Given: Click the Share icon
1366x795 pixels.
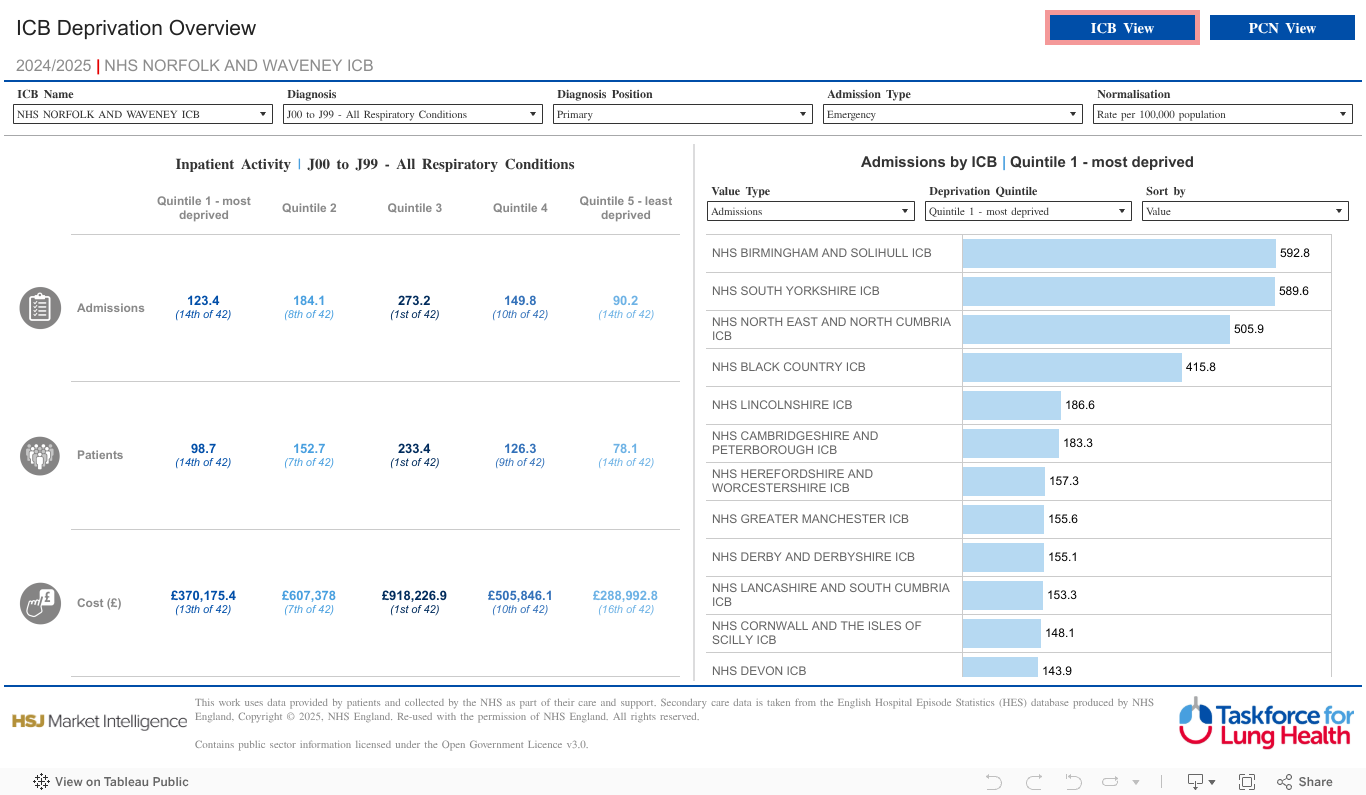Looking at the screenshot, I should (1305, 782).
